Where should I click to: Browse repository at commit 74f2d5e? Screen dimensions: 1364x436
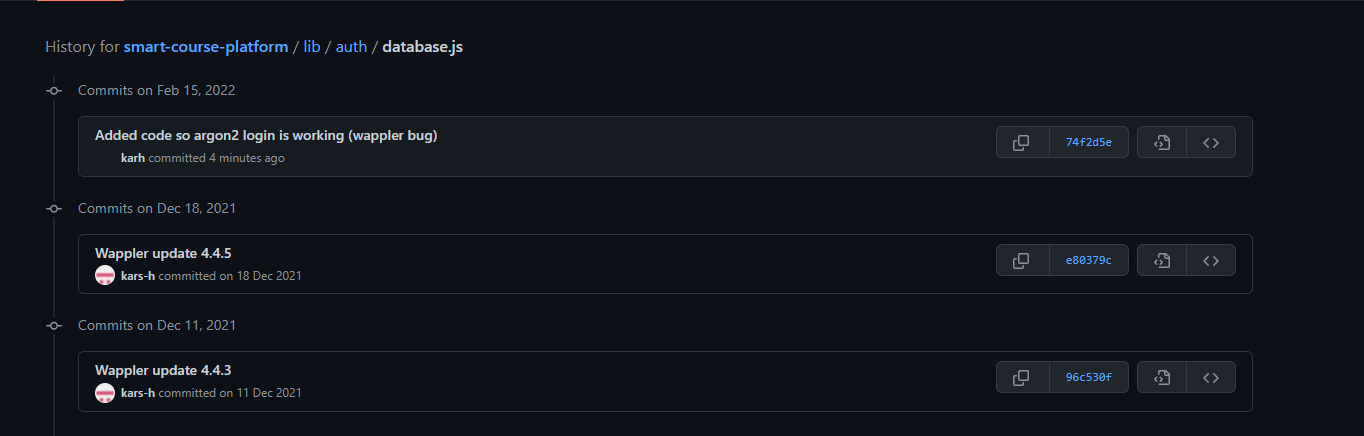pyautogui.click(x=1210, y=143)
